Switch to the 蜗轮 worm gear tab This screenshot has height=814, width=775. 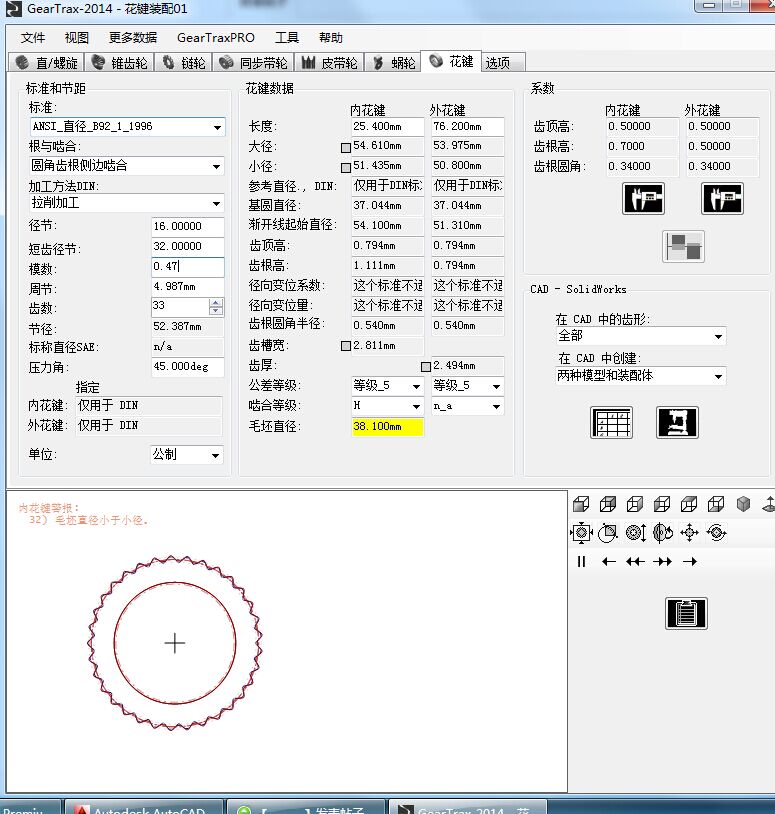(x=393, y=63)
